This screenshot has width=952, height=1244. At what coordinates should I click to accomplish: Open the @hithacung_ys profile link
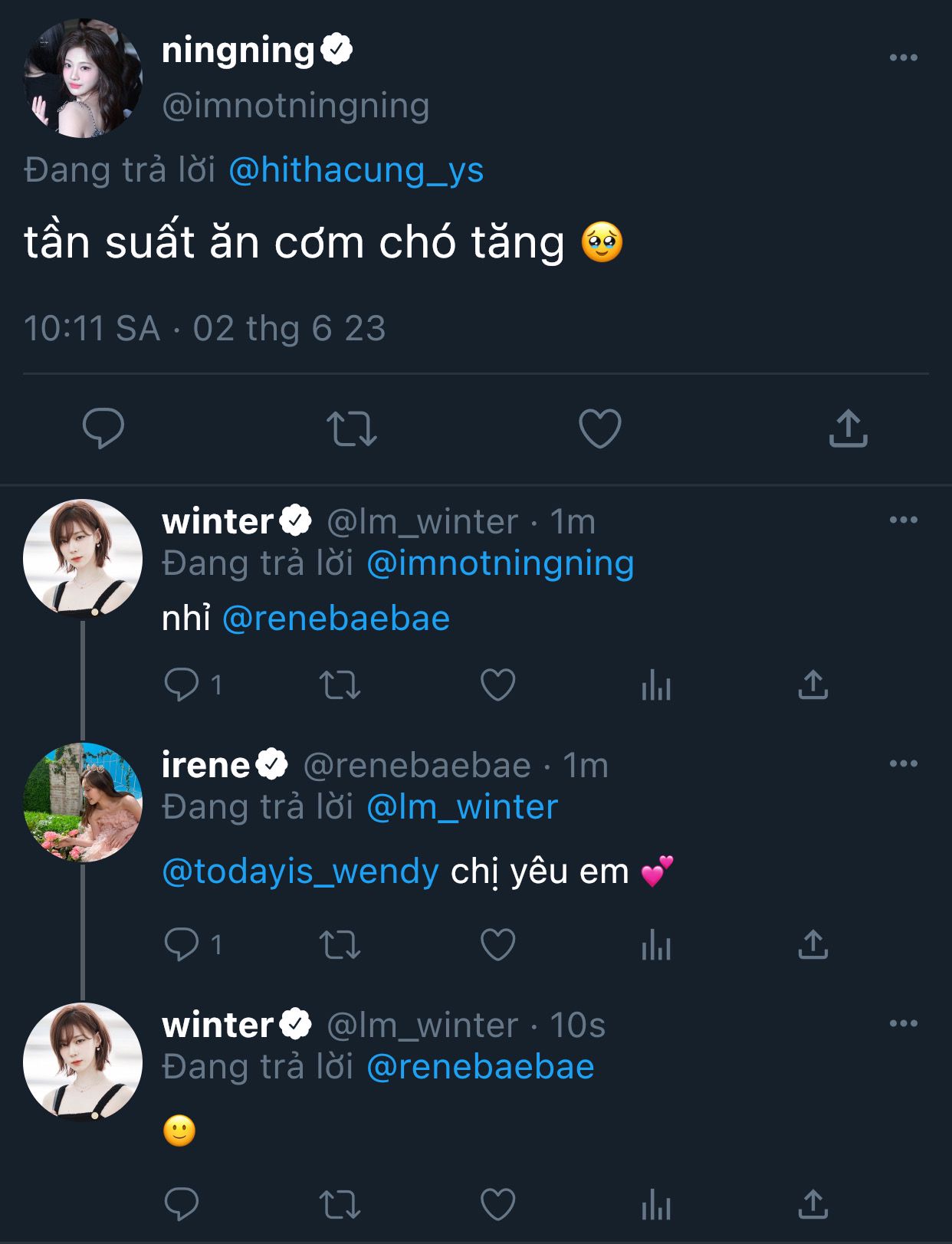click(356, 169)
